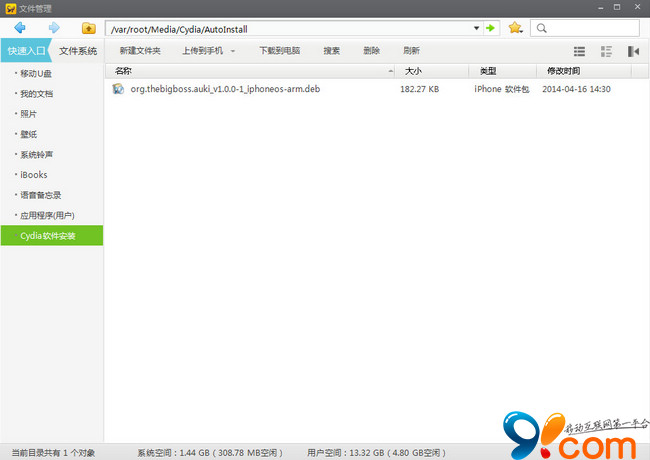Image resolution: width=650 pixels, height=460 pixels.
Task: Click the 新建文件夹 button
Action: (x=140, y=51)
